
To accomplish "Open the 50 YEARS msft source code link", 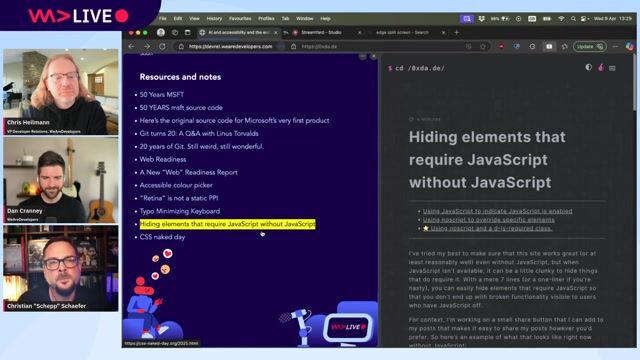I will tap(181, 108).
